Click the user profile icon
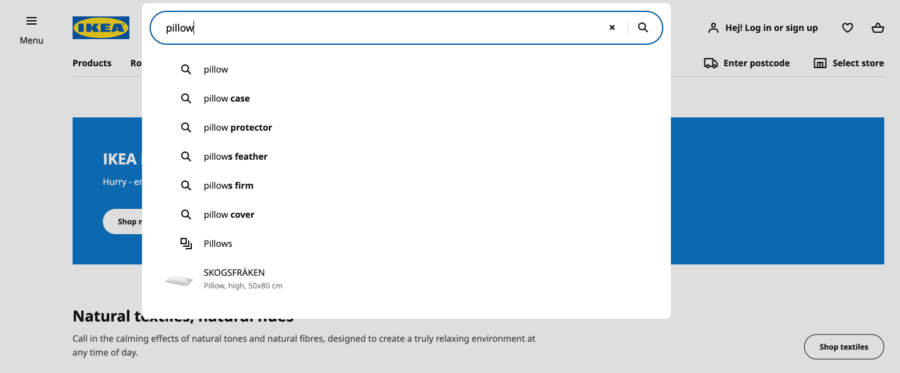The height and width of the screenshot is (373, 900). point(713,28)
